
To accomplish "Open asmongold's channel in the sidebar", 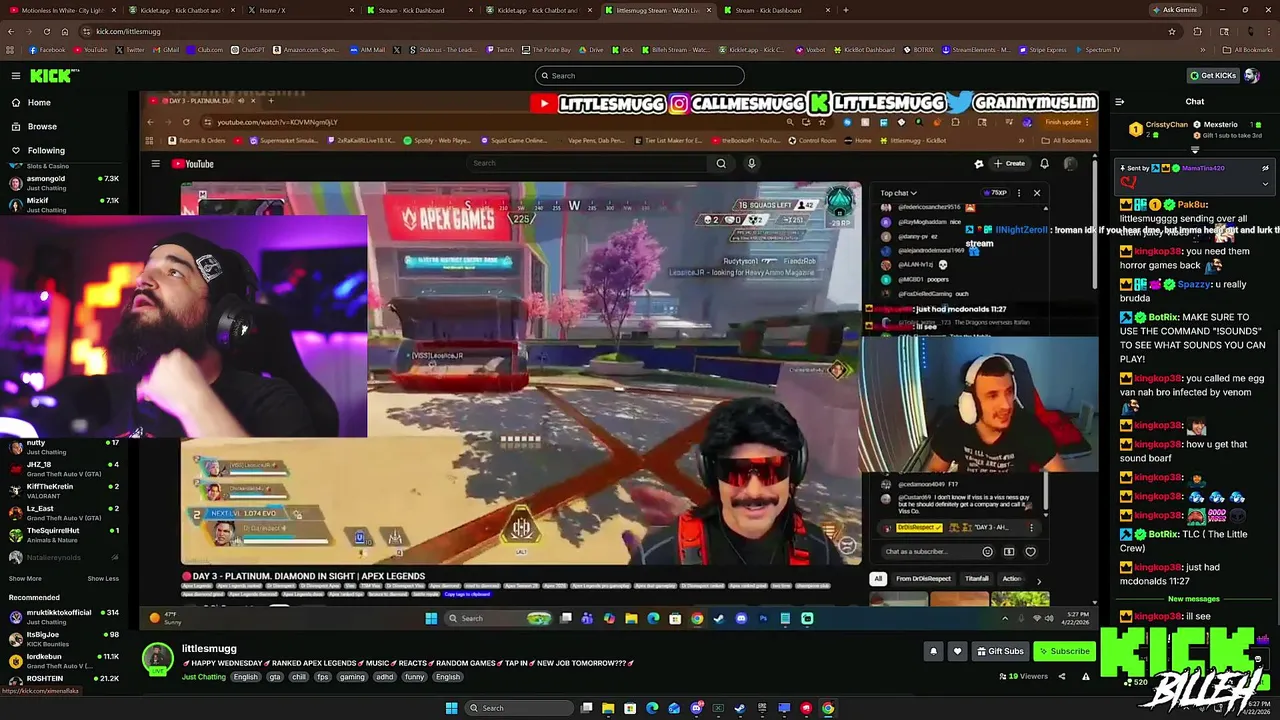I will coord(64,182).
